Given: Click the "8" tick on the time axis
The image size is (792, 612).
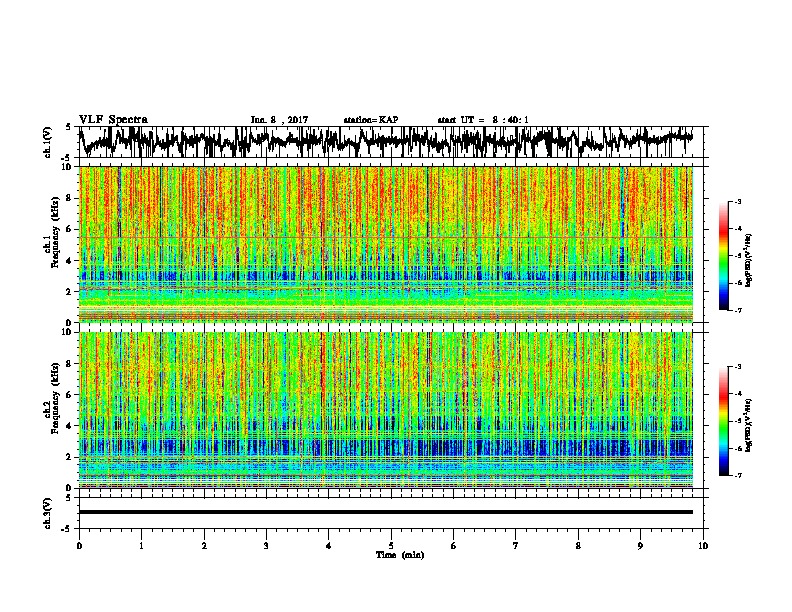Looking at the screenshot, I should pyautogui.click(x=578, y=546).
